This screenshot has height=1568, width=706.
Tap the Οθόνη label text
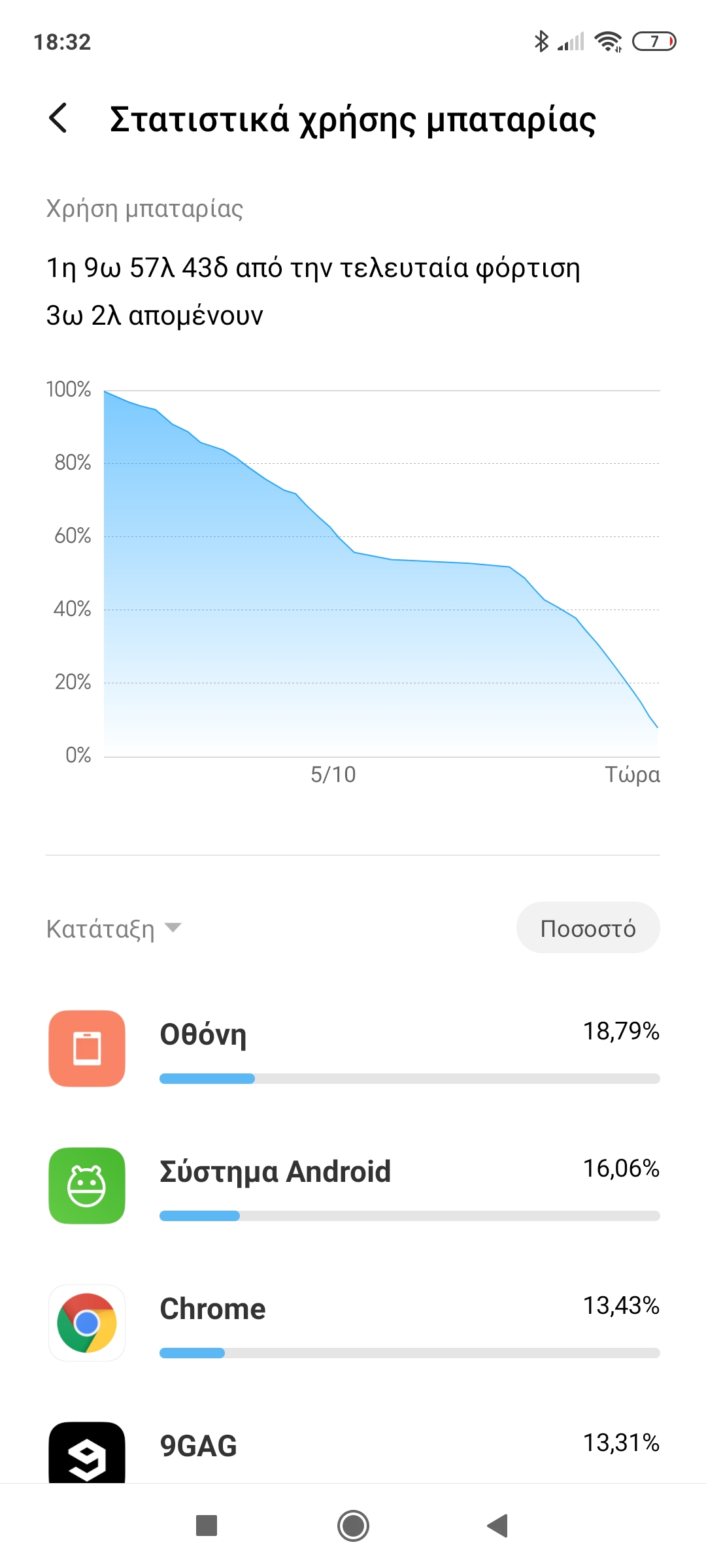pos(203,1035)
